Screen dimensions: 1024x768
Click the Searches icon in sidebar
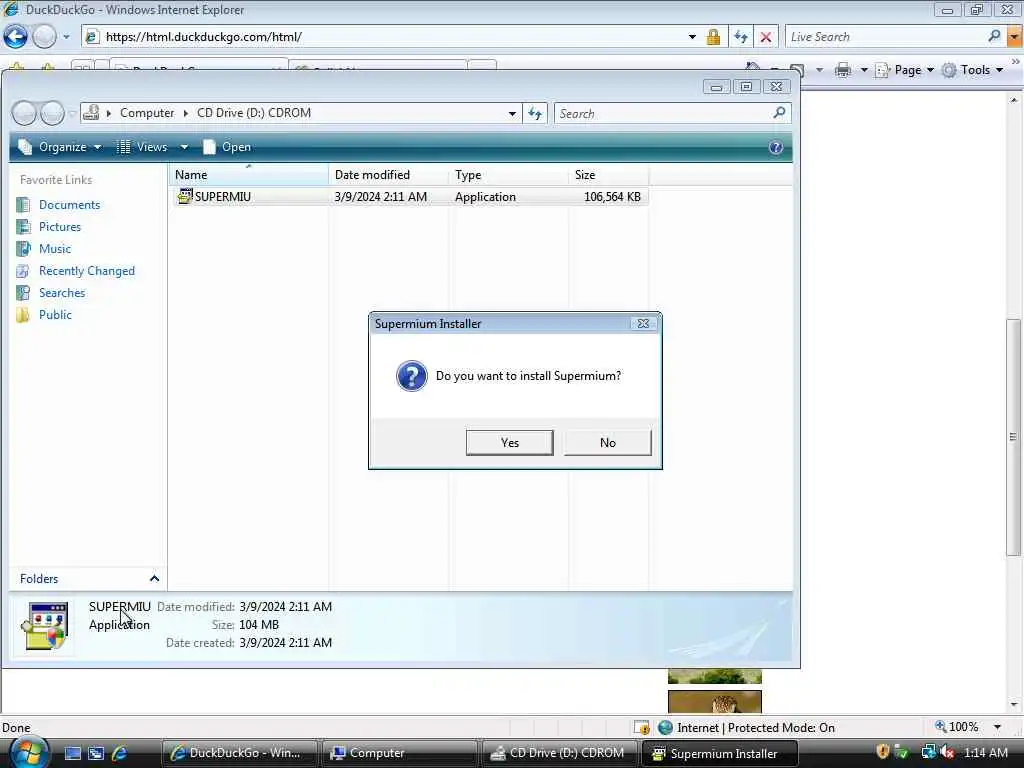(x=23, y=293)
